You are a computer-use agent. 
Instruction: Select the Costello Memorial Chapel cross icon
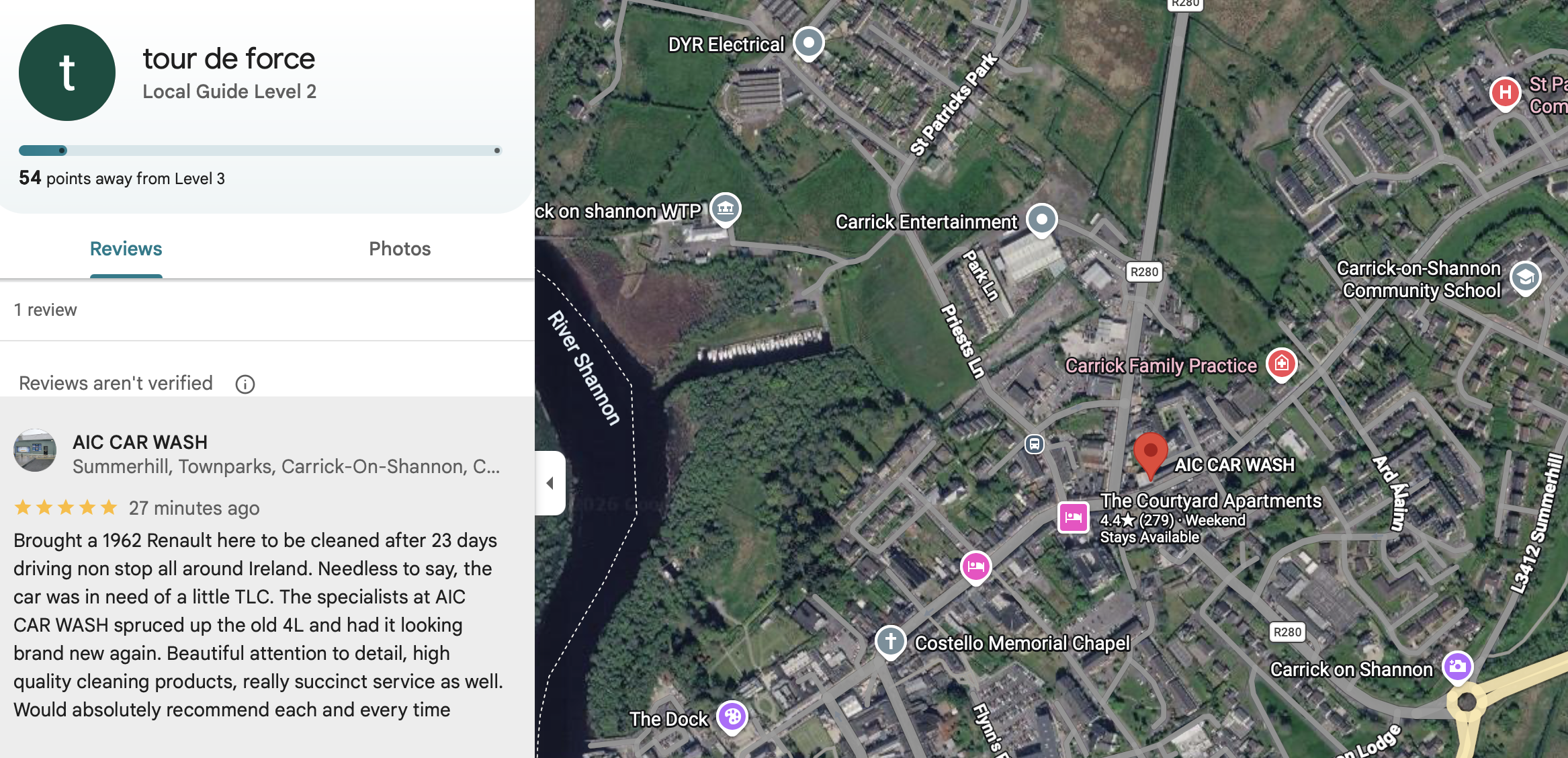[x=891, y=642]
